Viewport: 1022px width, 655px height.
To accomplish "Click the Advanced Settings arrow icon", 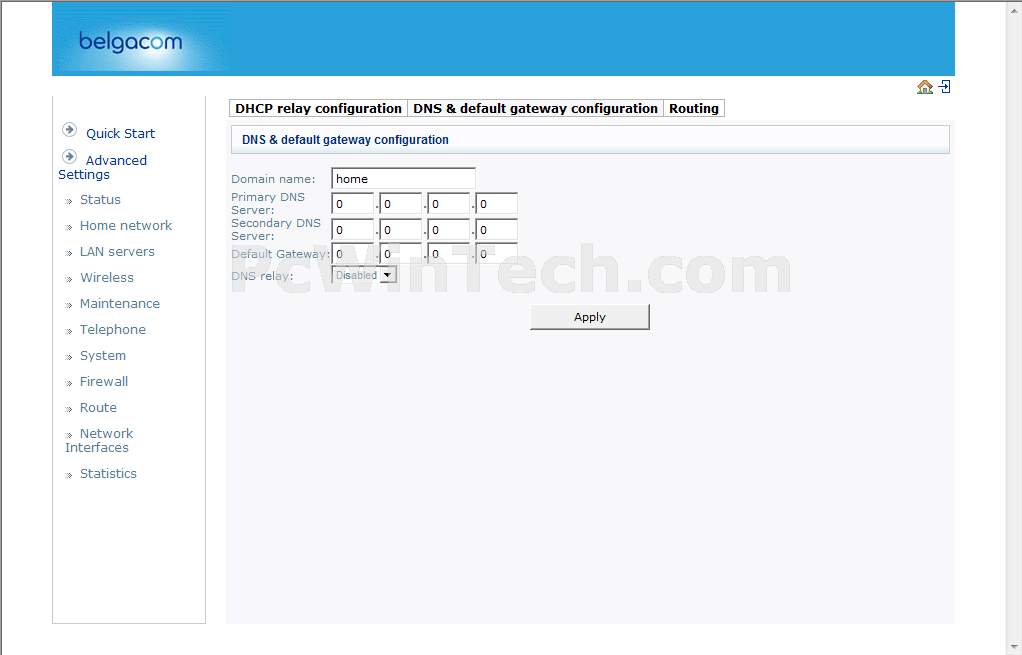I will [69, 156].
